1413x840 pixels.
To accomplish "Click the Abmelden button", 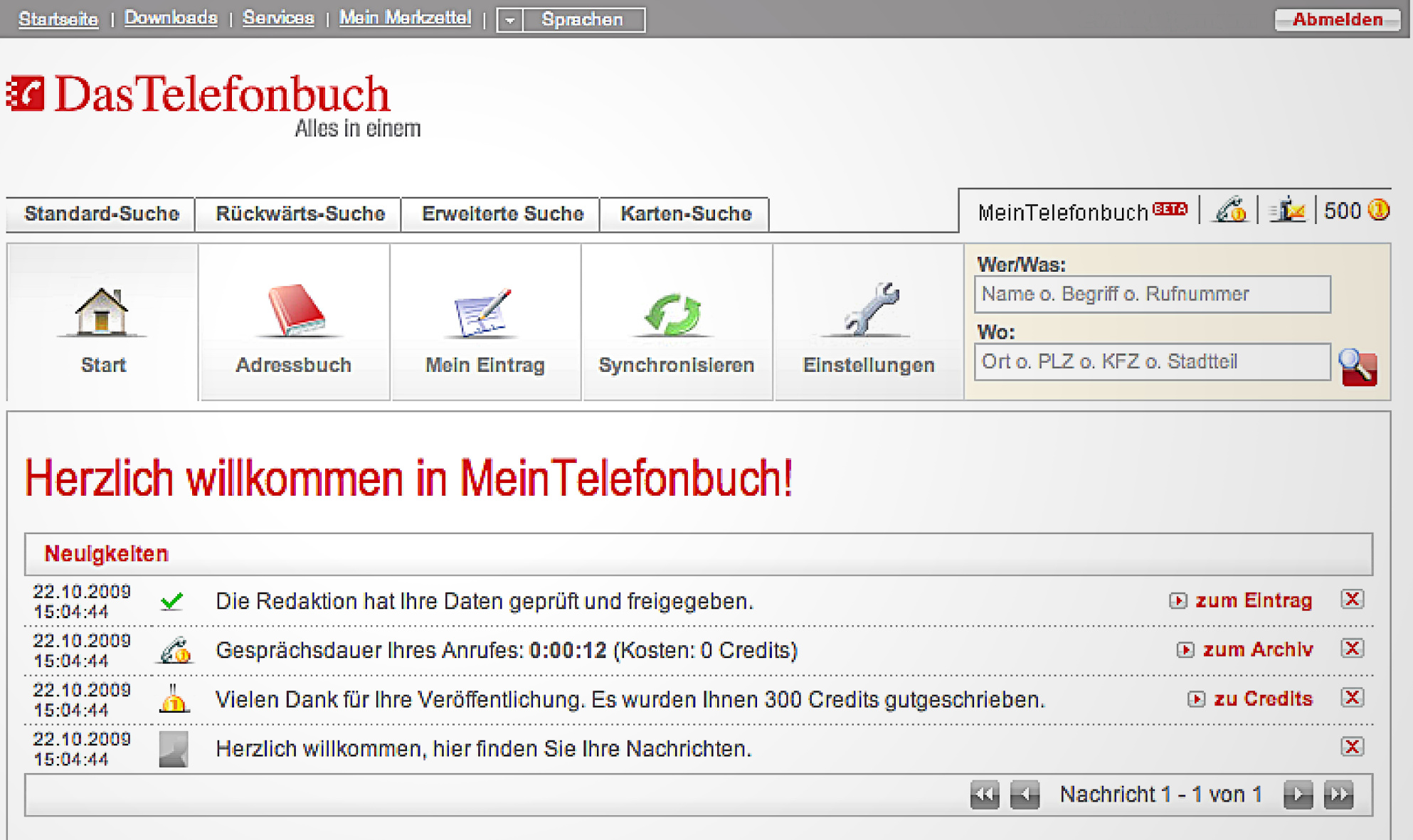I will click(x=1337, y=20).
